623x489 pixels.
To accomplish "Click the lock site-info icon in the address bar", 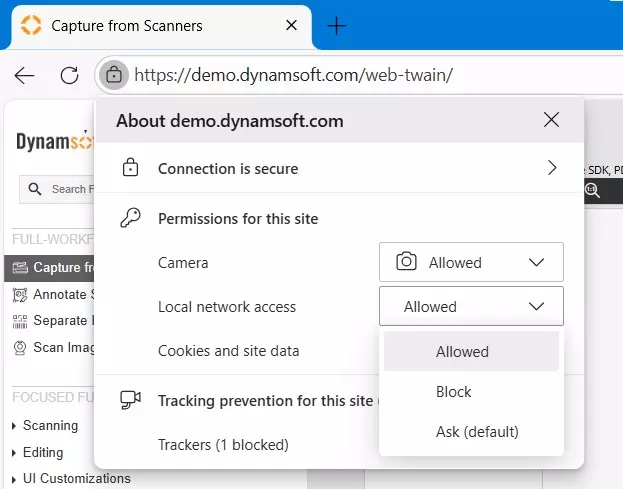I will pos(114,75).
